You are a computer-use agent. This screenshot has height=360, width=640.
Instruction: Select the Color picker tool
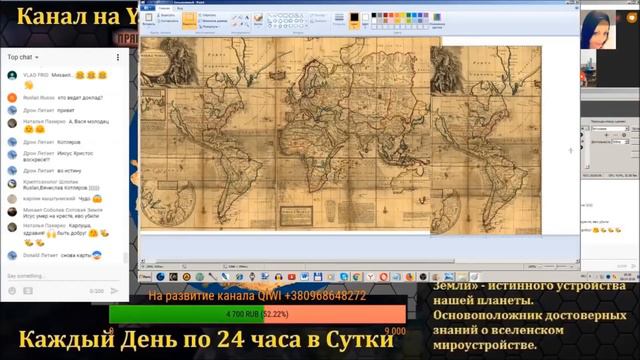pos(241,24)
